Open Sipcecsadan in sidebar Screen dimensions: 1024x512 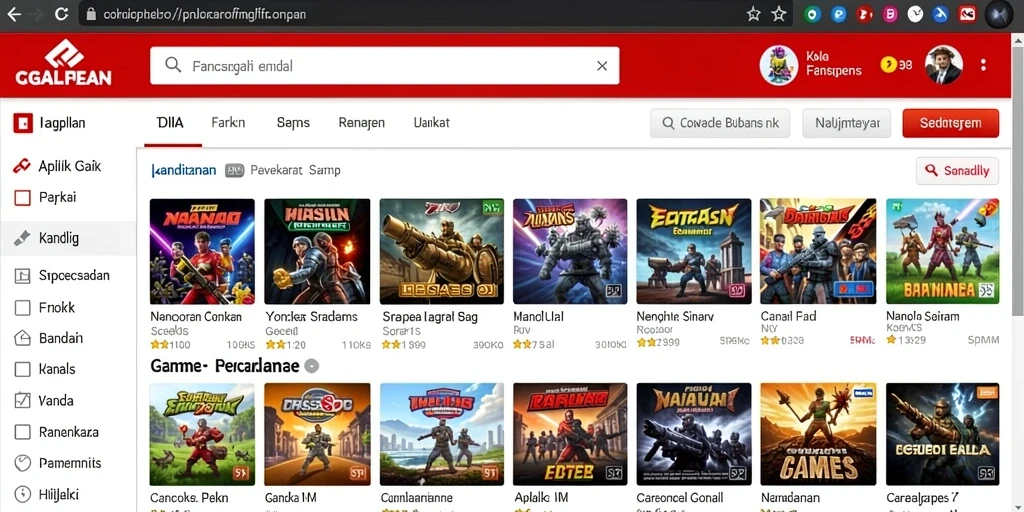pos(62,275)
